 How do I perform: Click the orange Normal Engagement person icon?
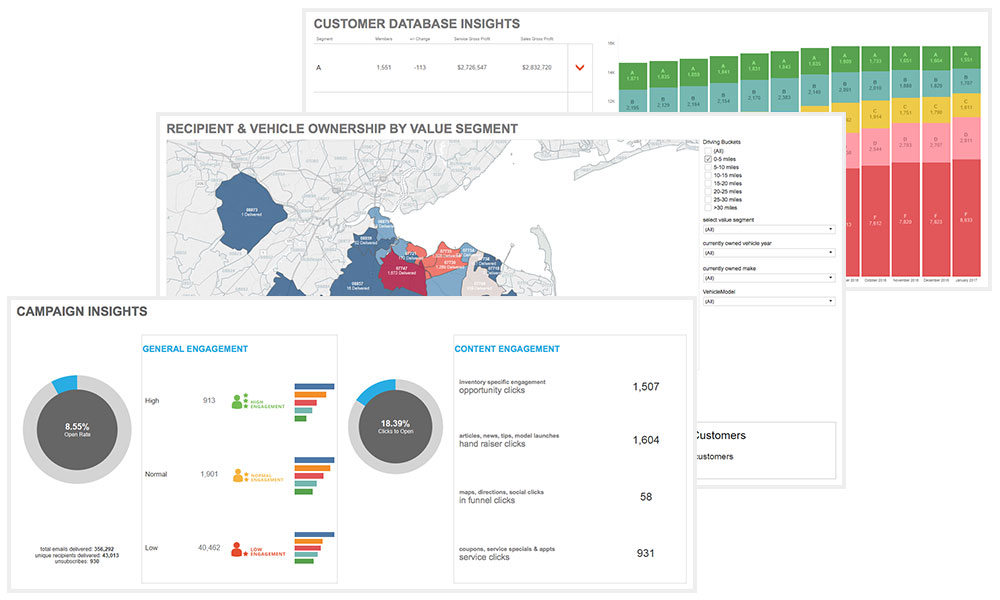click(238, 475)
